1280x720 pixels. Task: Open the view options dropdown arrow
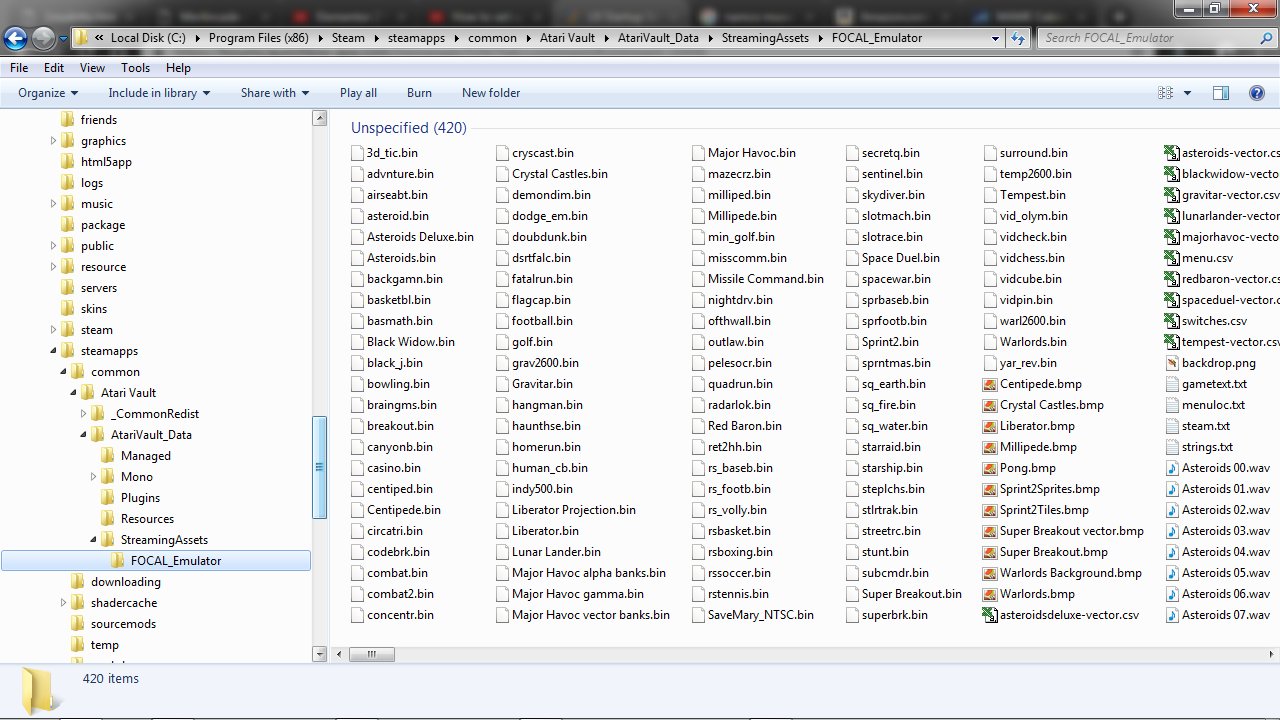(x=1187, y=93)
